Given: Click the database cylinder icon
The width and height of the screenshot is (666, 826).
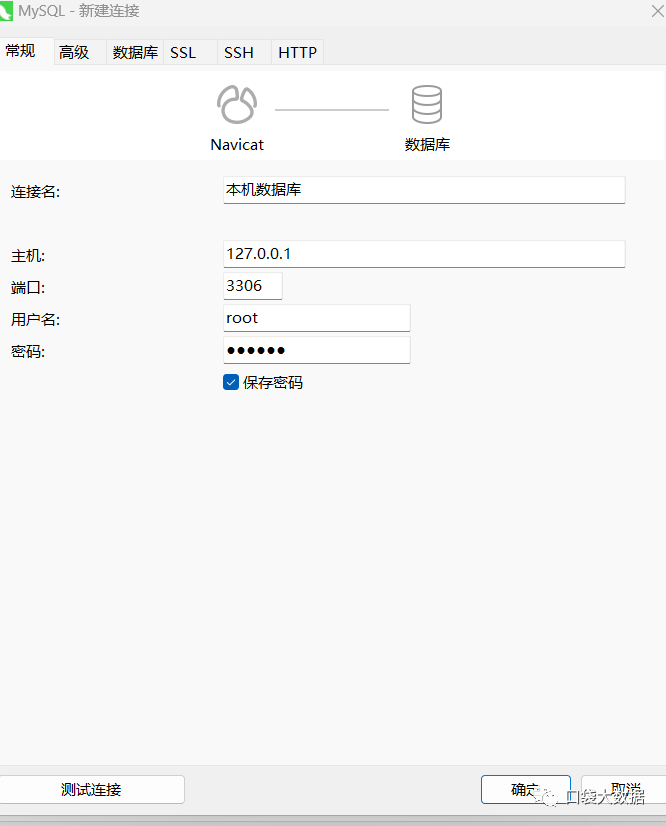Looking at the screenshot, I should click(427, 105).
